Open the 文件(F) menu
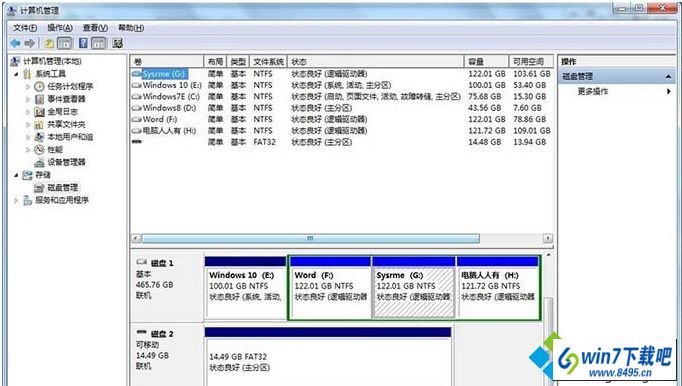The image size is (682, 386). click(x=25, y=28)
